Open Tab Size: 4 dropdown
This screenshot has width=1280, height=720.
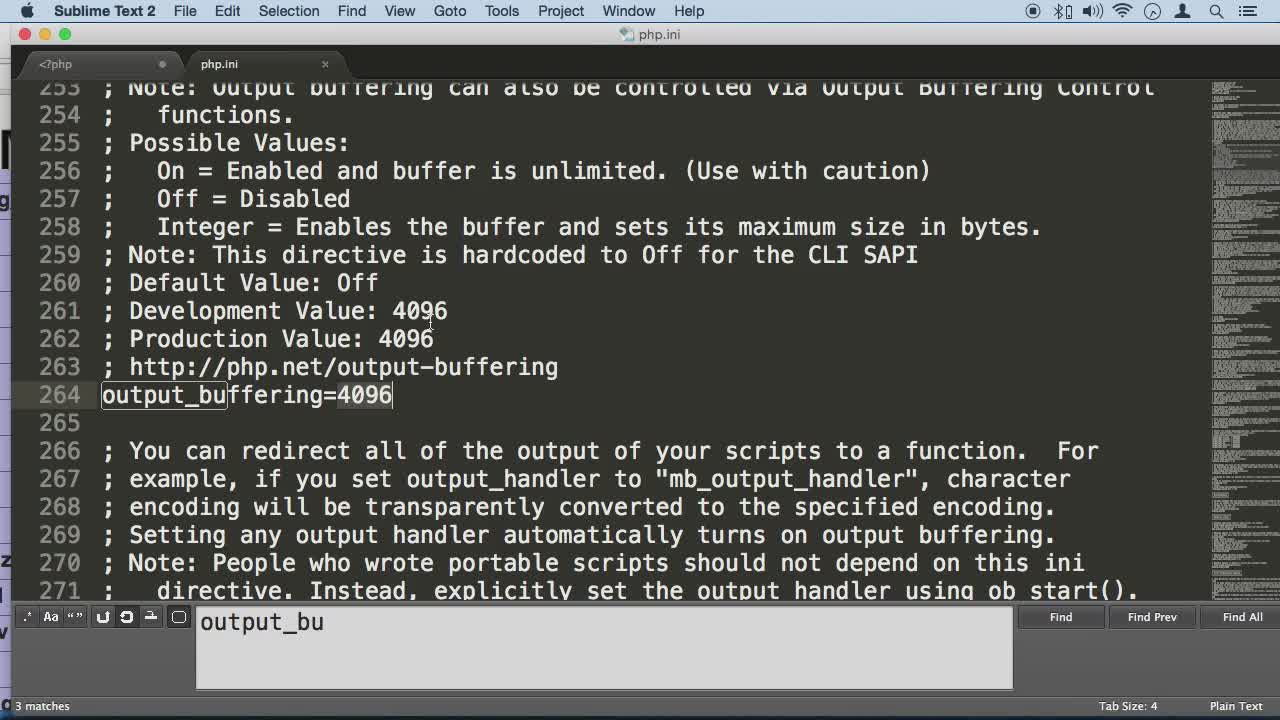(1128, 706)
